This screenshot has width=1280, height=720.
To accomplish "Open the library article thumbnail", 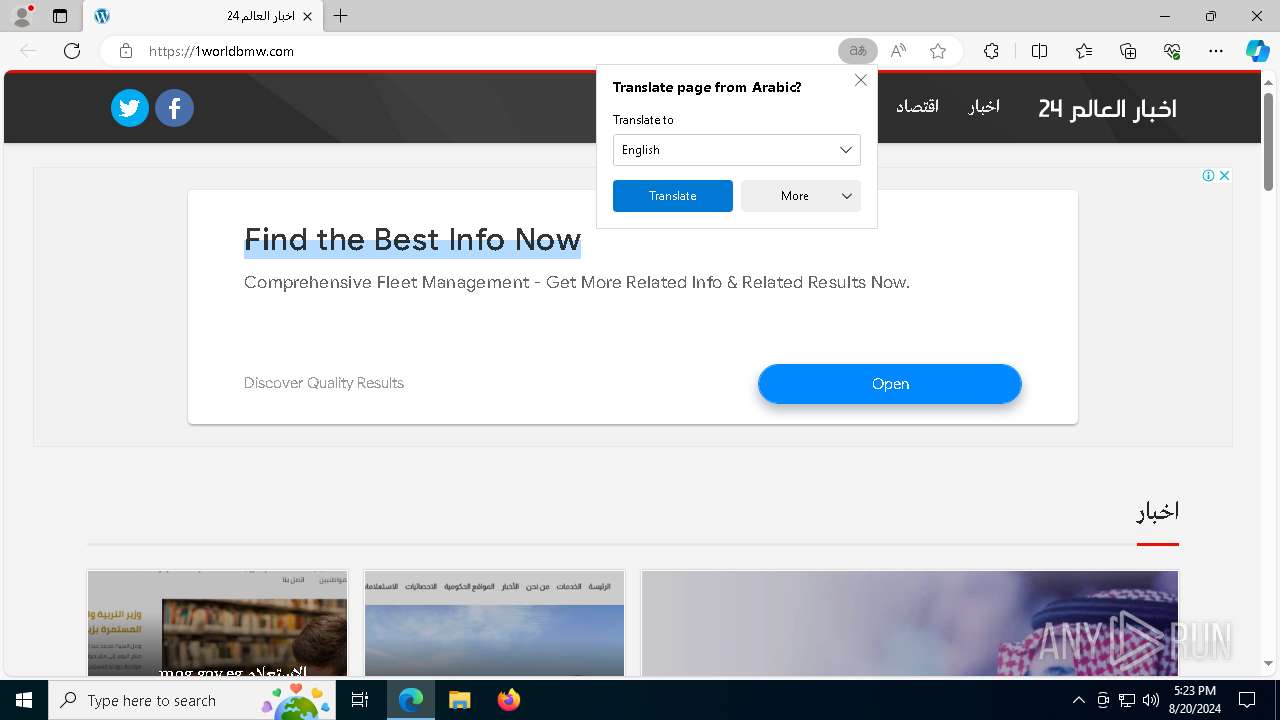I will (x=217, y=623).
